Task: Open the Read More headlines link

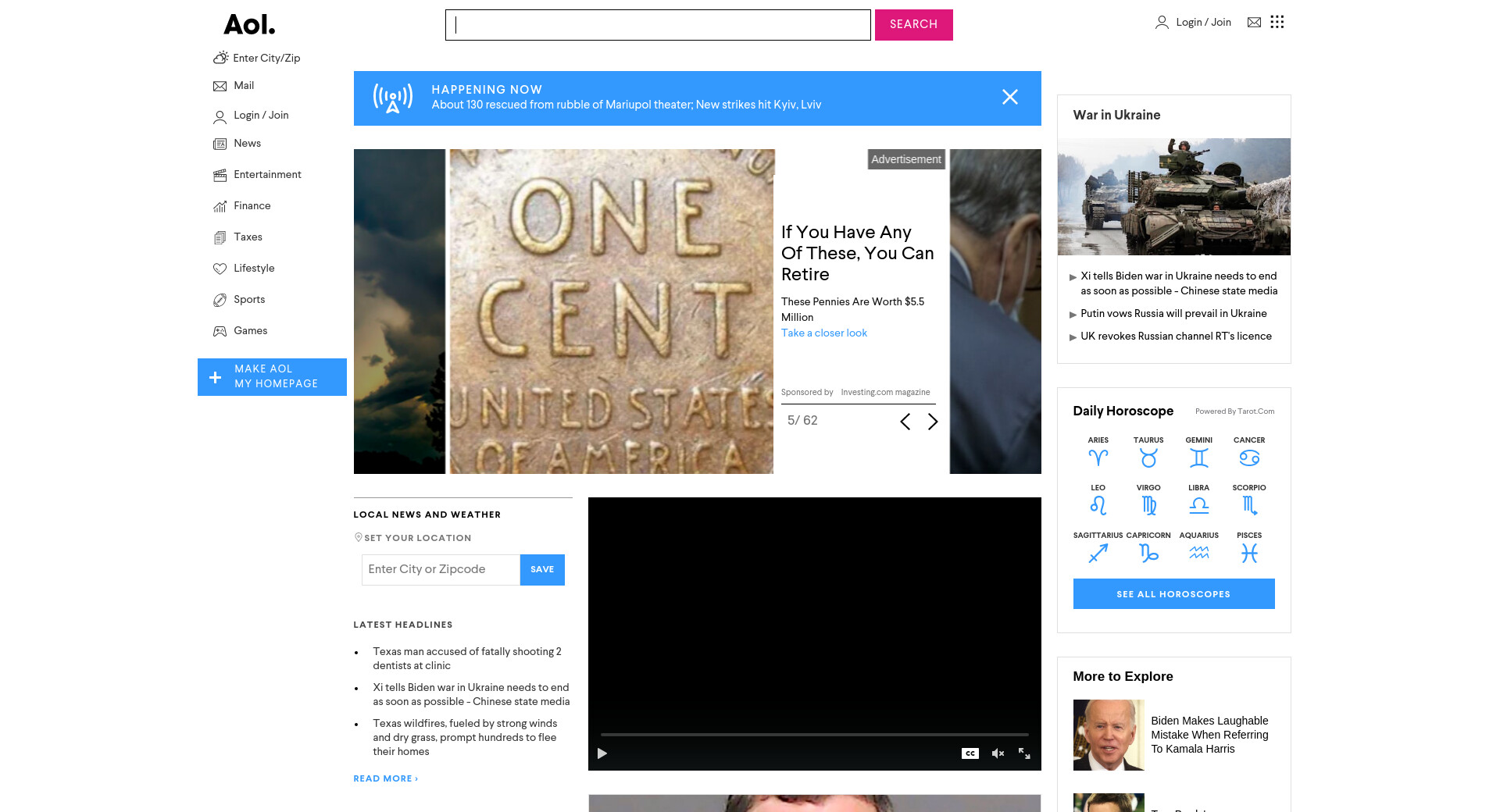Action: tap(386, 778)
